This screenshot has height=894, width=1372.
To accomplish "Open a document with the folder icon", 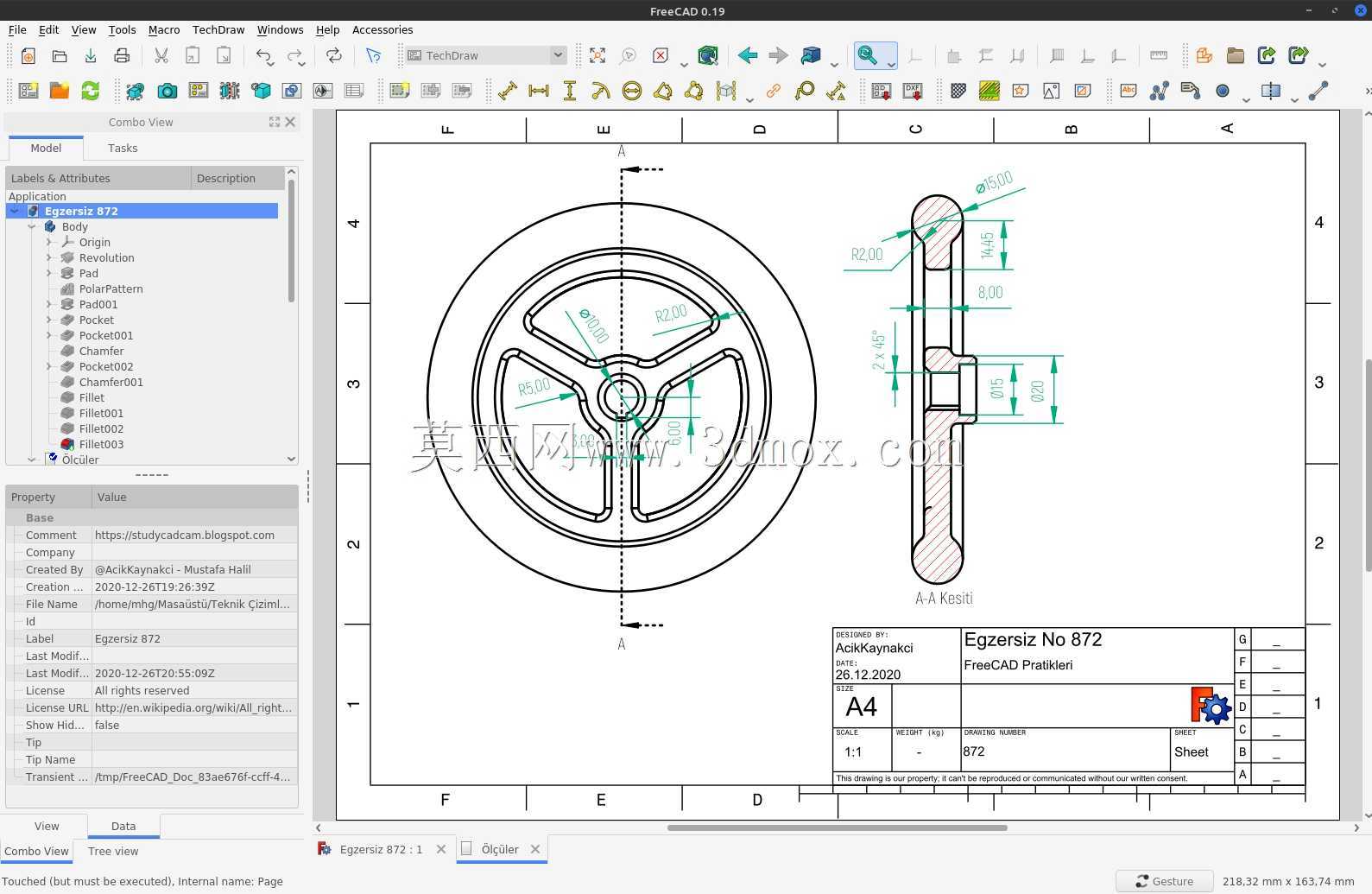I will (x=60, y=56).
